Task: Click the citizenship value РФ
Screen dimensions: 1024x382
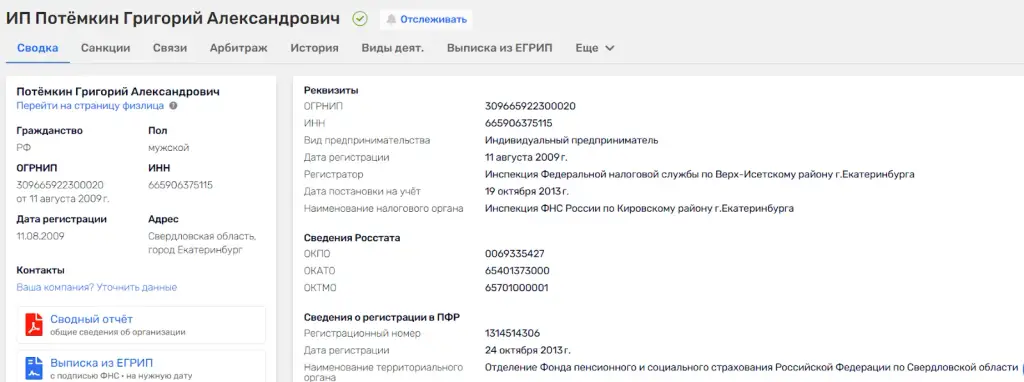Action: (x=24, y=148)
